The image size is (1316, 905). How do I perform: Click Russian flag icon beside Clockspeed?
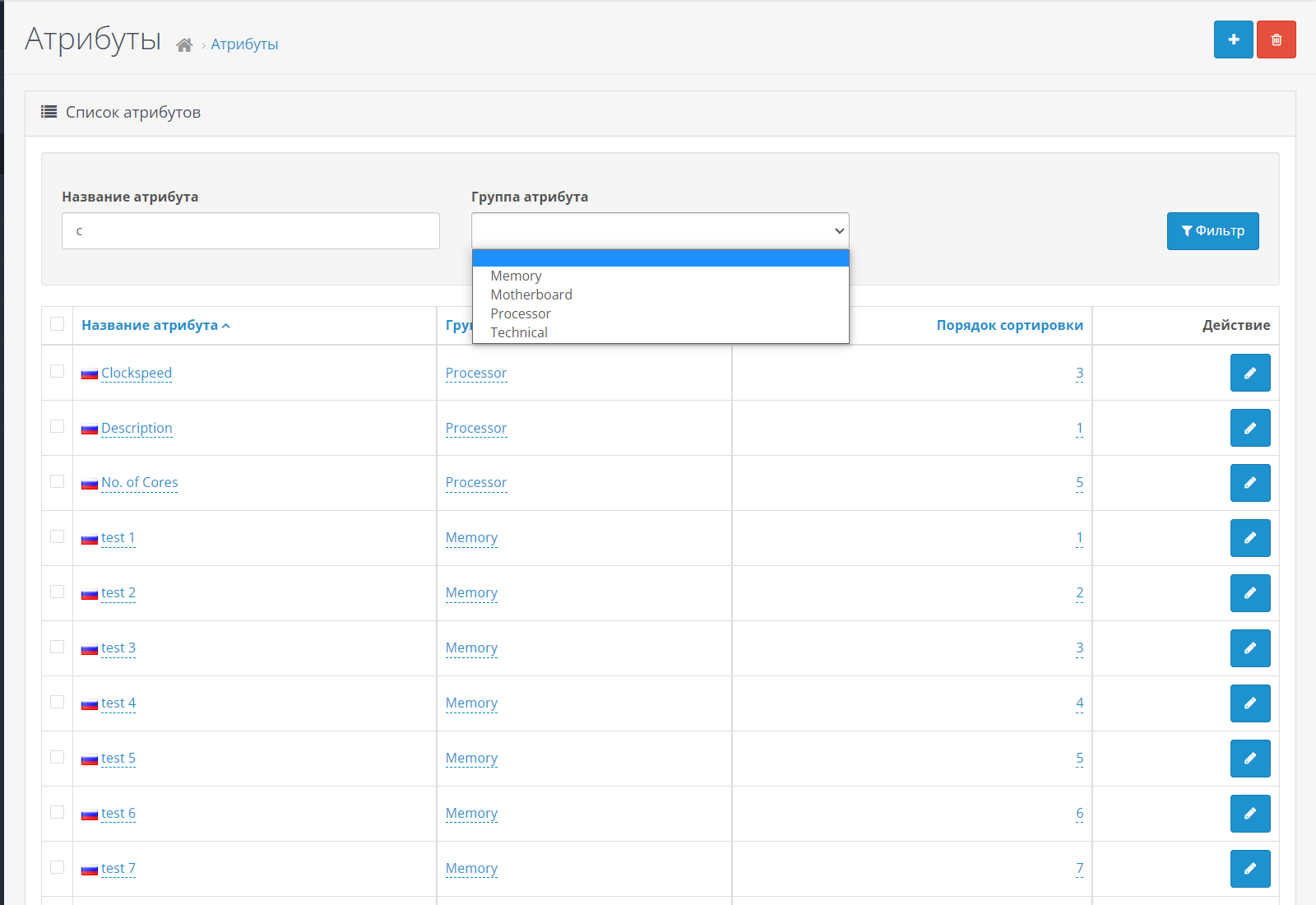90,374
